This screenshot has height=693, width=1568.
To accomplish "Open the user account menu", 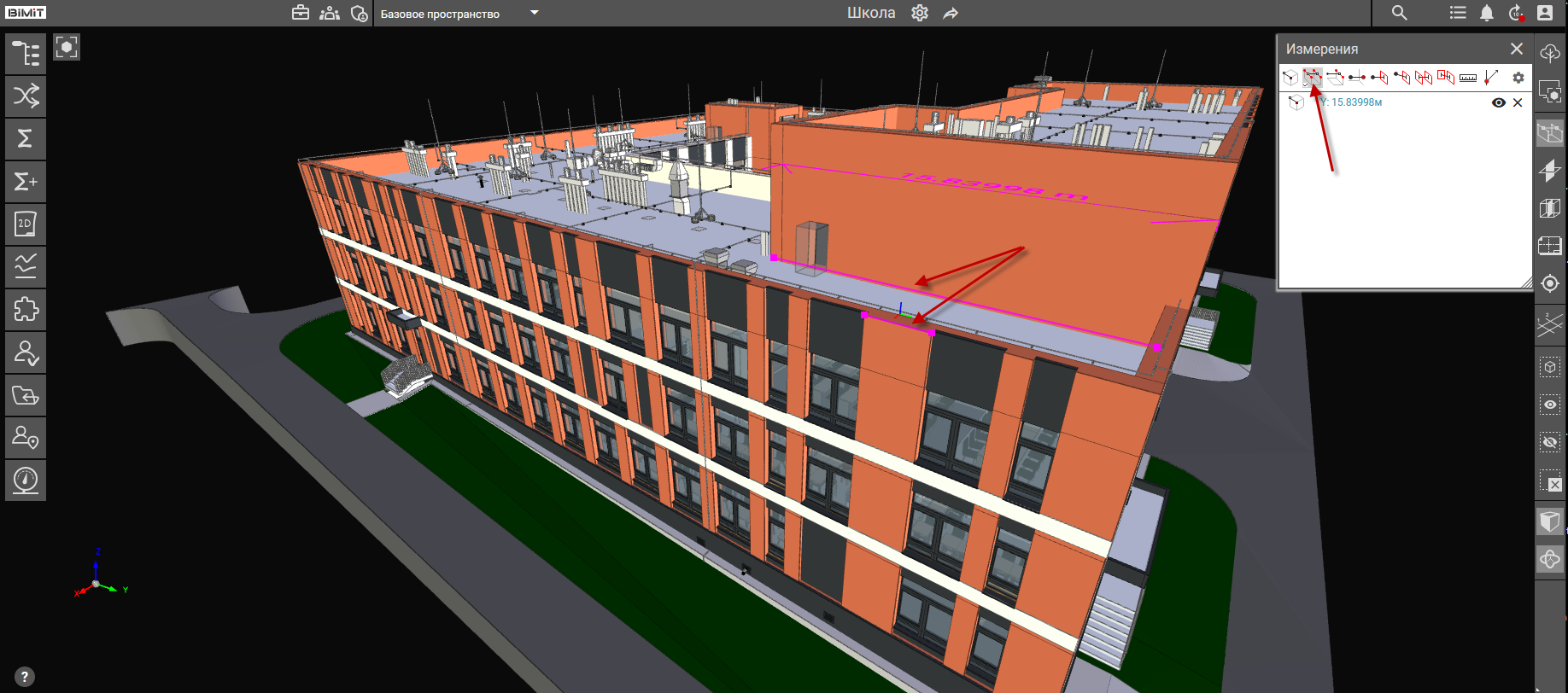I will click(1544, 13).
